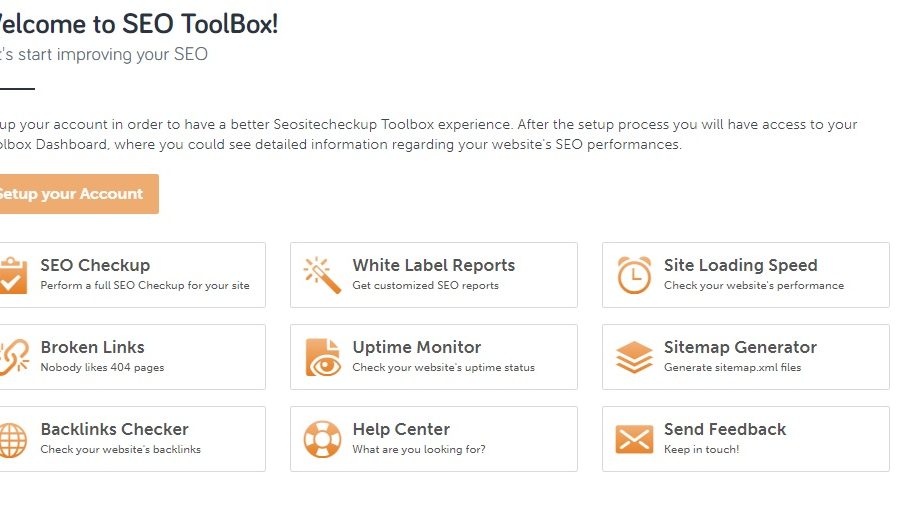Select the Site Loading Speed title

(740, 265)
